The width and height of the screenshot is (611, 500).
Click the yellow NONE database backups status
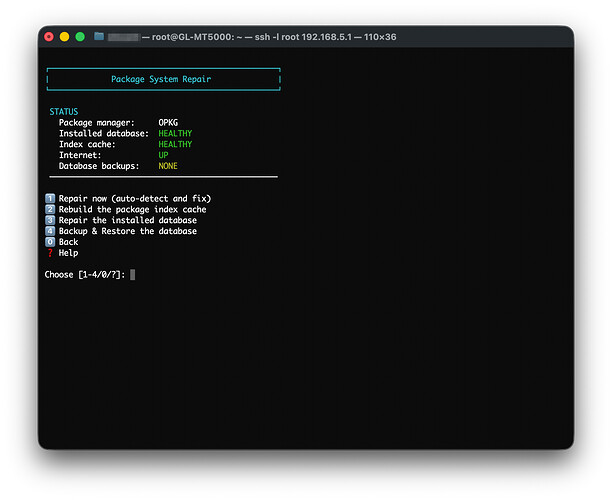[x=168, y=166]
